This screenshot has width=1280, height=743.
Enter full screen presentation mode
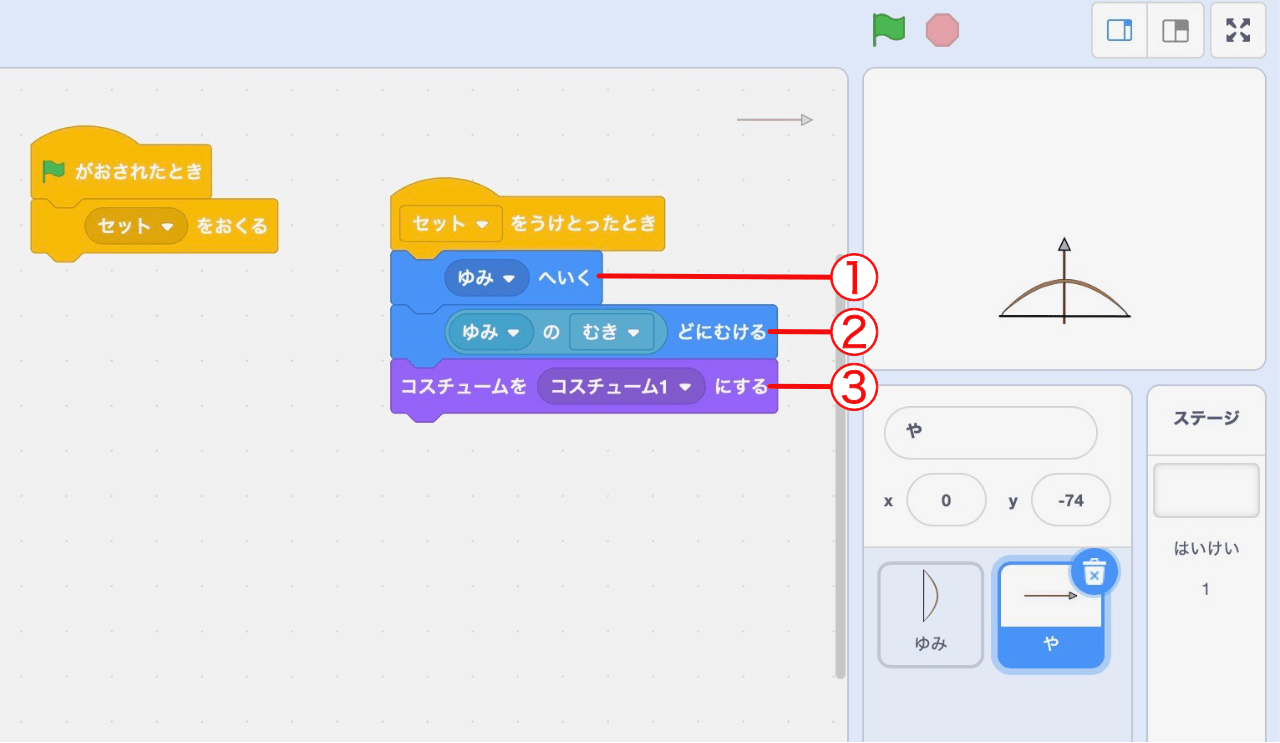(1237, 30)
